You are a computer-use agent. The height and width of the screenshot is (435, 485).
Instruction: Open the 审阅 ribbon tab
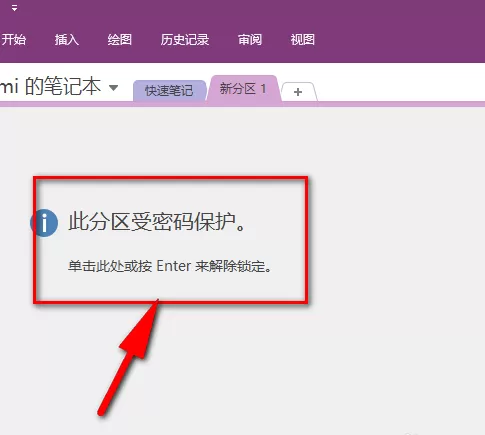coord(250,40)
